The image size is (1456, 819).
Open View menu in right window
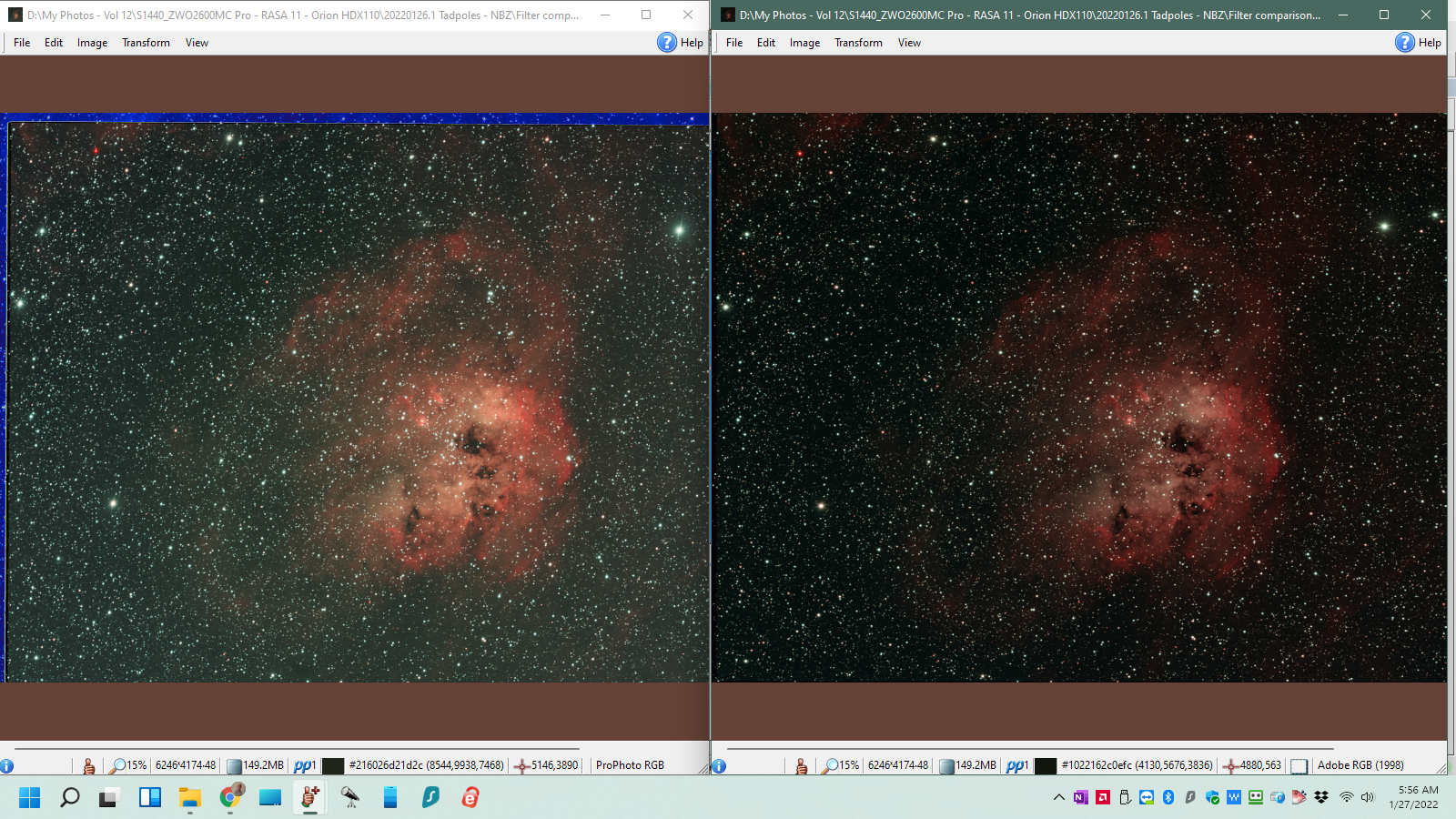(x=909, y=43)
